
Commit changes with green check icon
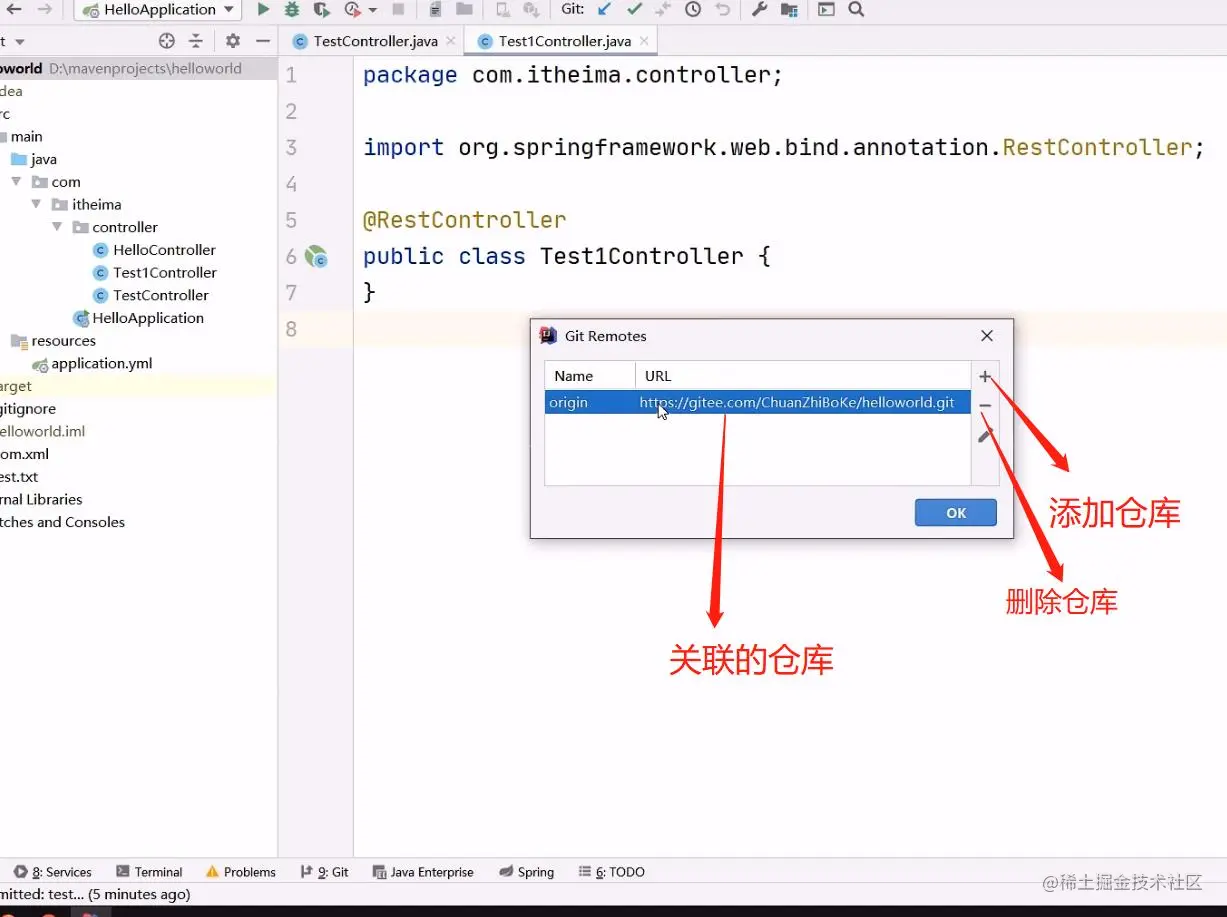coord(634,9)
